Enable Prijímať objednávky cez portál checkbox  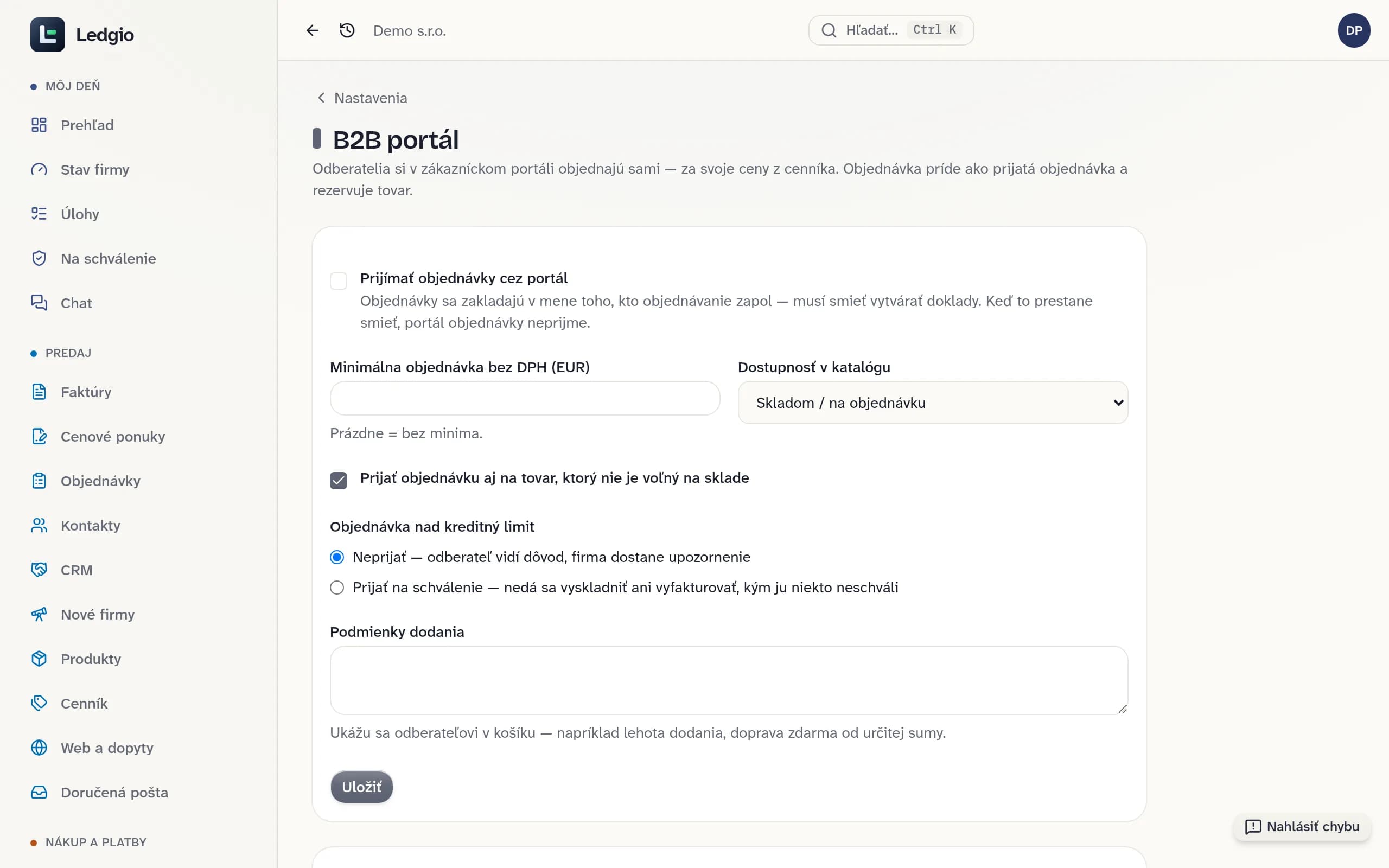click(x=339, y=280)
